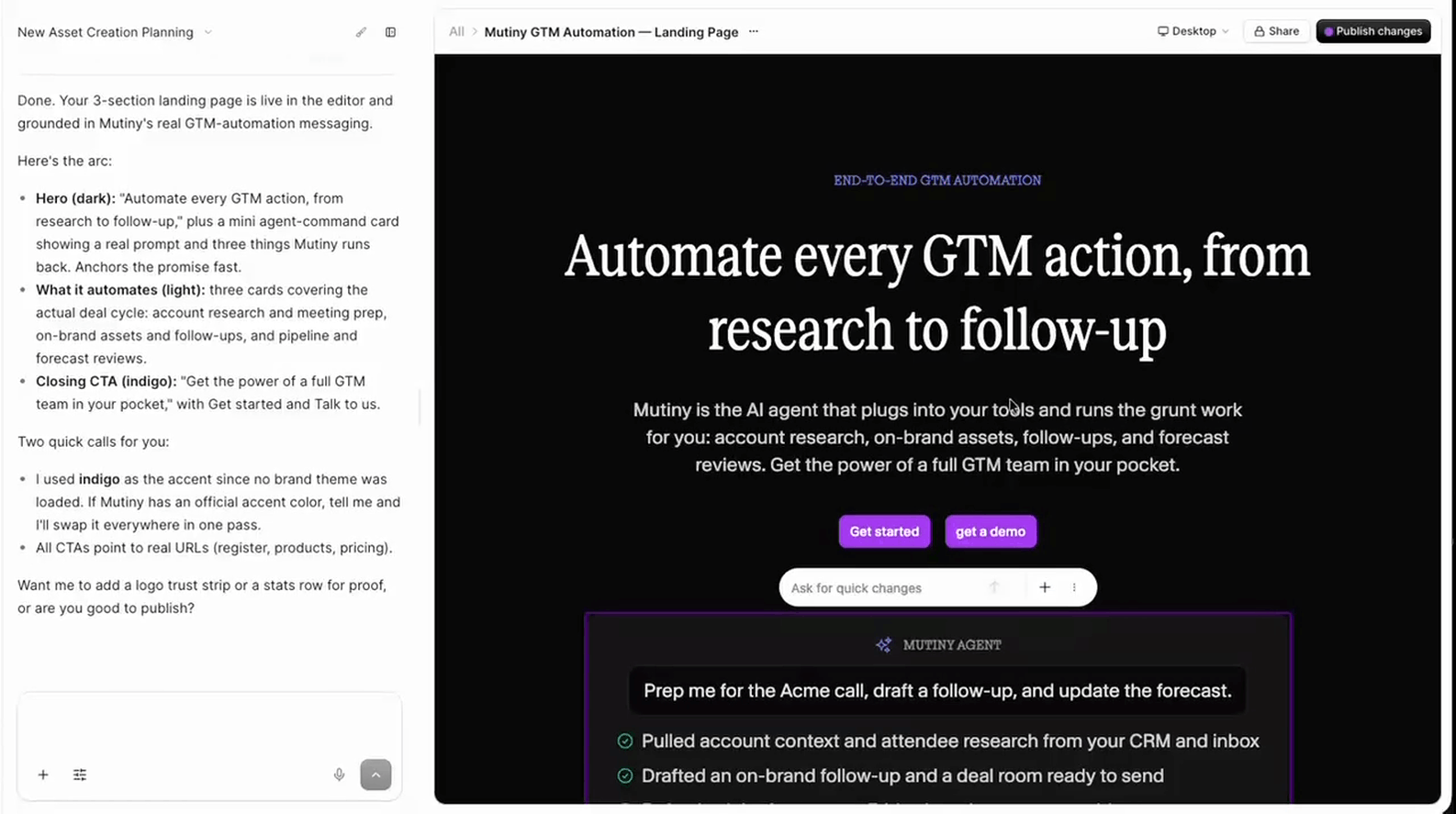Click the 'Want me to add a logo trust strip' question
Image resolution: width=1456 pixels, height=814 pixels.
202,597
